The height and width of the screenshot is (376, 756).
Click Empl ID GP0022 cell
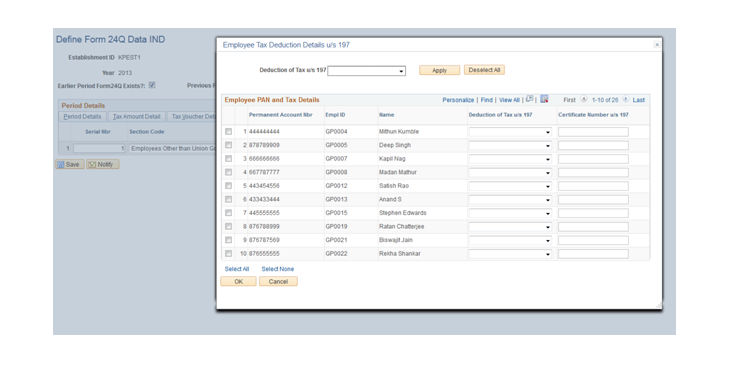click(336, 253)
